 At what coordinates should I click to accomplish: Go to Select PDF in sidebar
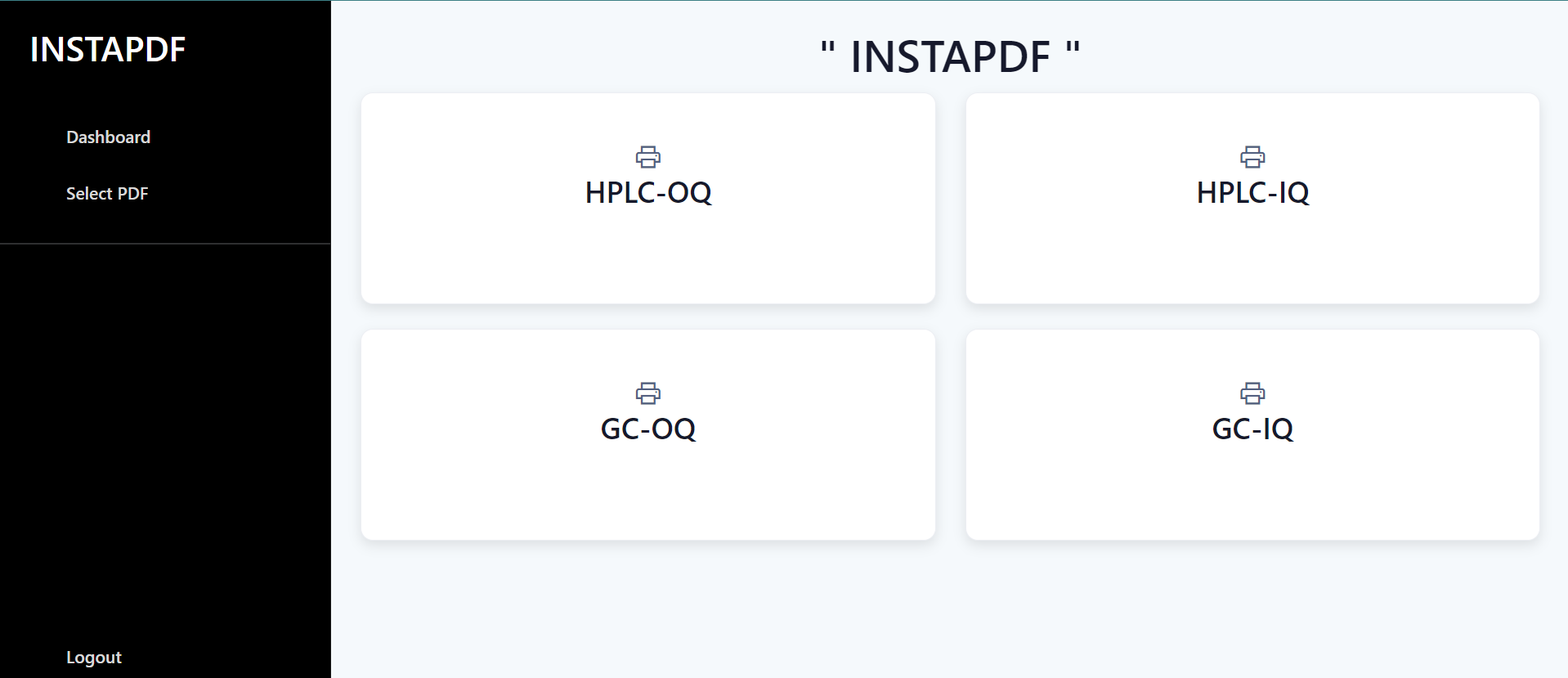(x=107, y=194)
